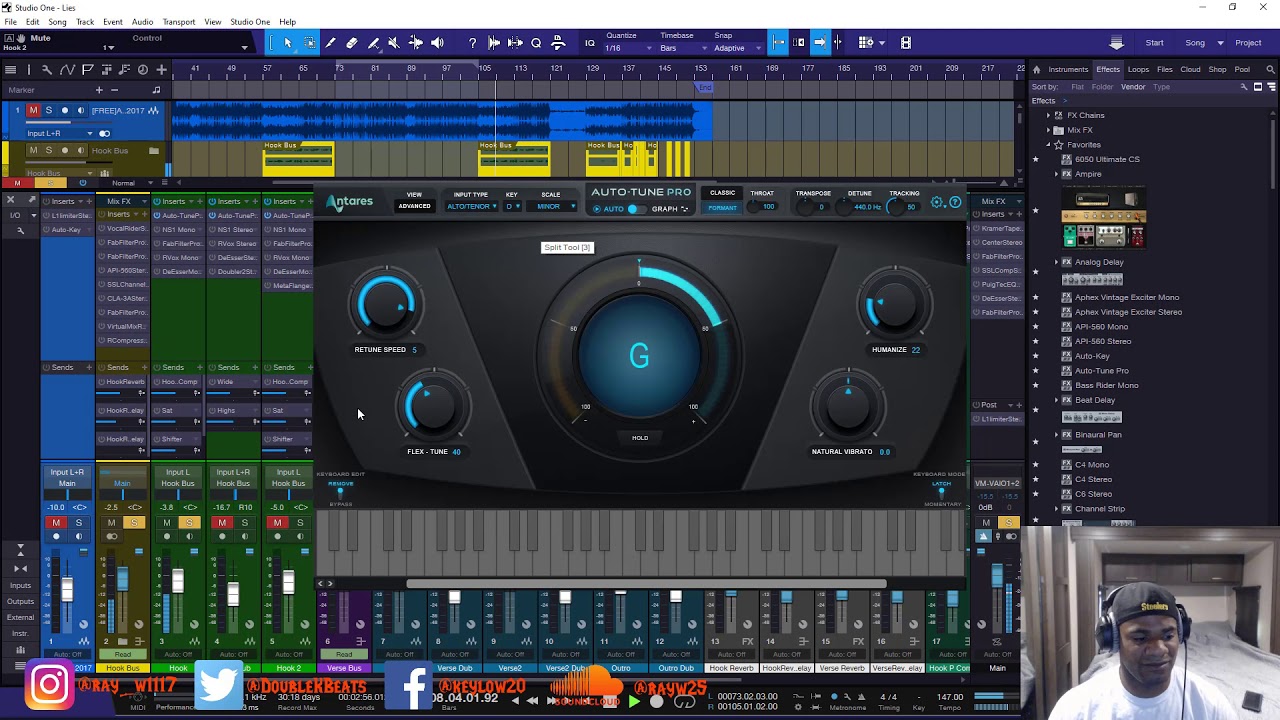Screen dimensions: 1280x720
Task: Solo the FREEJA 2017 track
Action: pyautogui.click(x=48, y=110)
